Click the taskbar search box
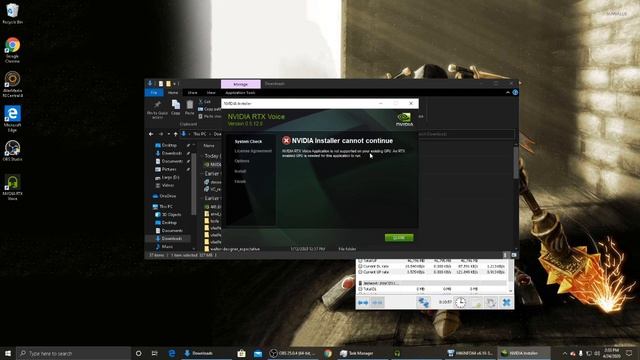The height and width of the screenshot is (360, 640). click(73, 353)
